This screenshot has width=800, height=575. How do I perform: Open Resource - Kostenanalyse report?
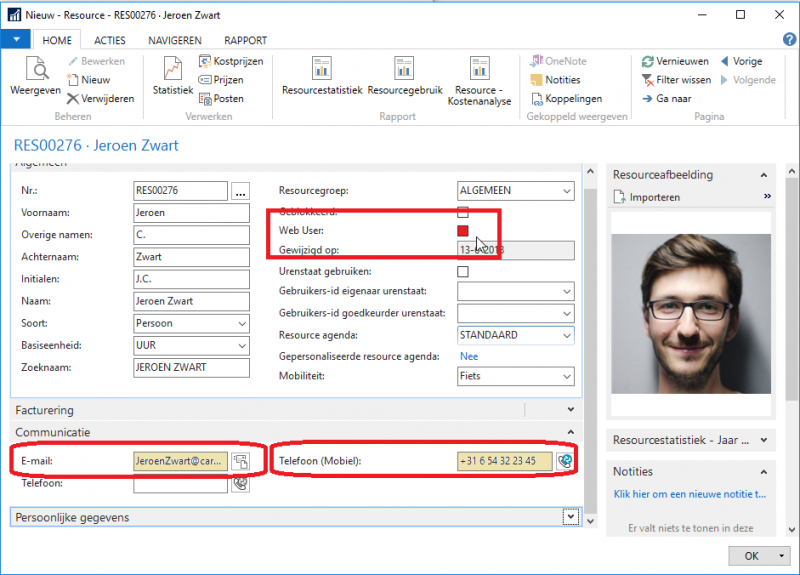[479, 81]
